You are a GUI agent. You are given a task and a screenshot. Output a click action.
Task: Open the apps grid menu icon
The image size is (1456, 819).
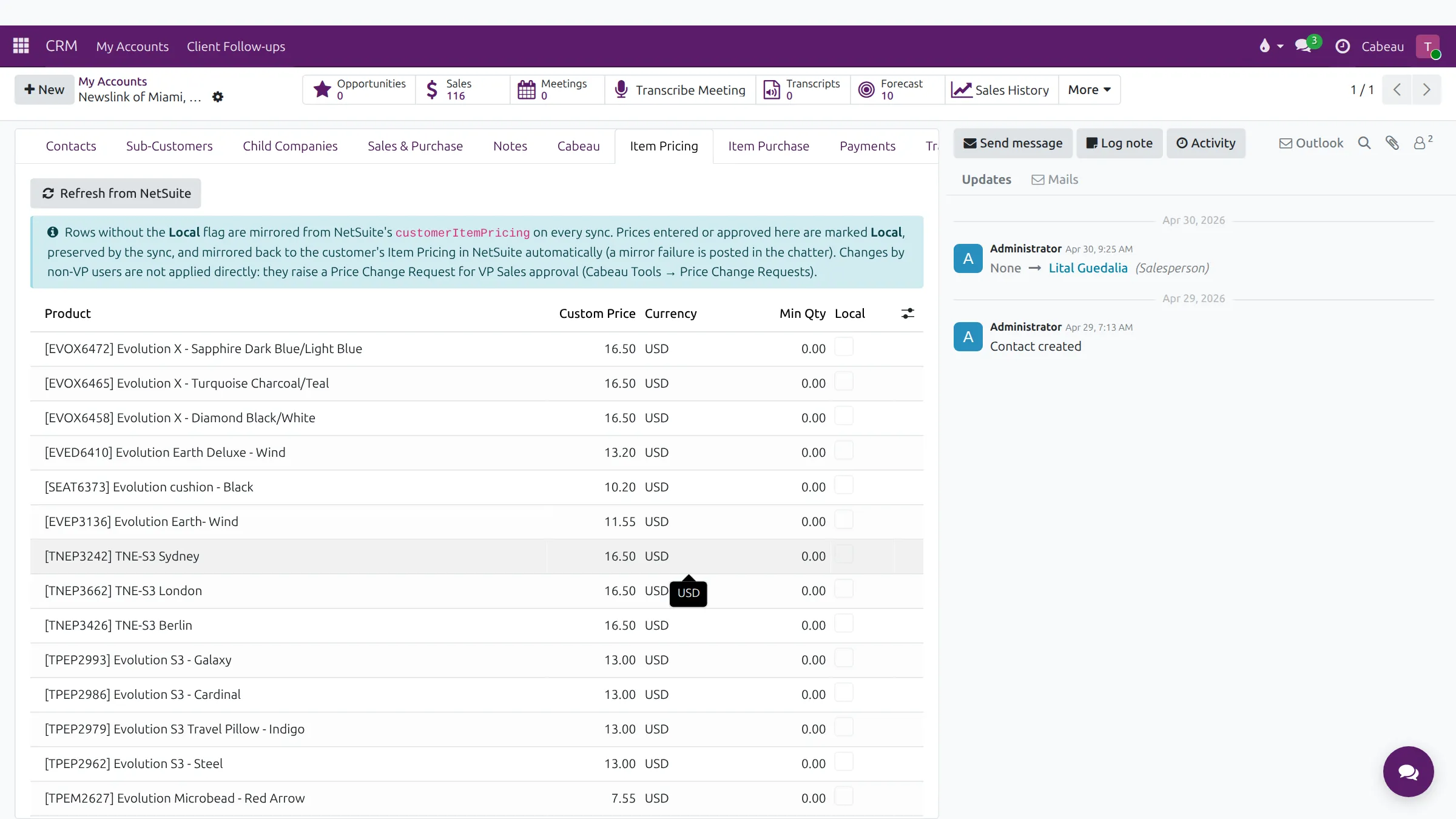point(21,46)
